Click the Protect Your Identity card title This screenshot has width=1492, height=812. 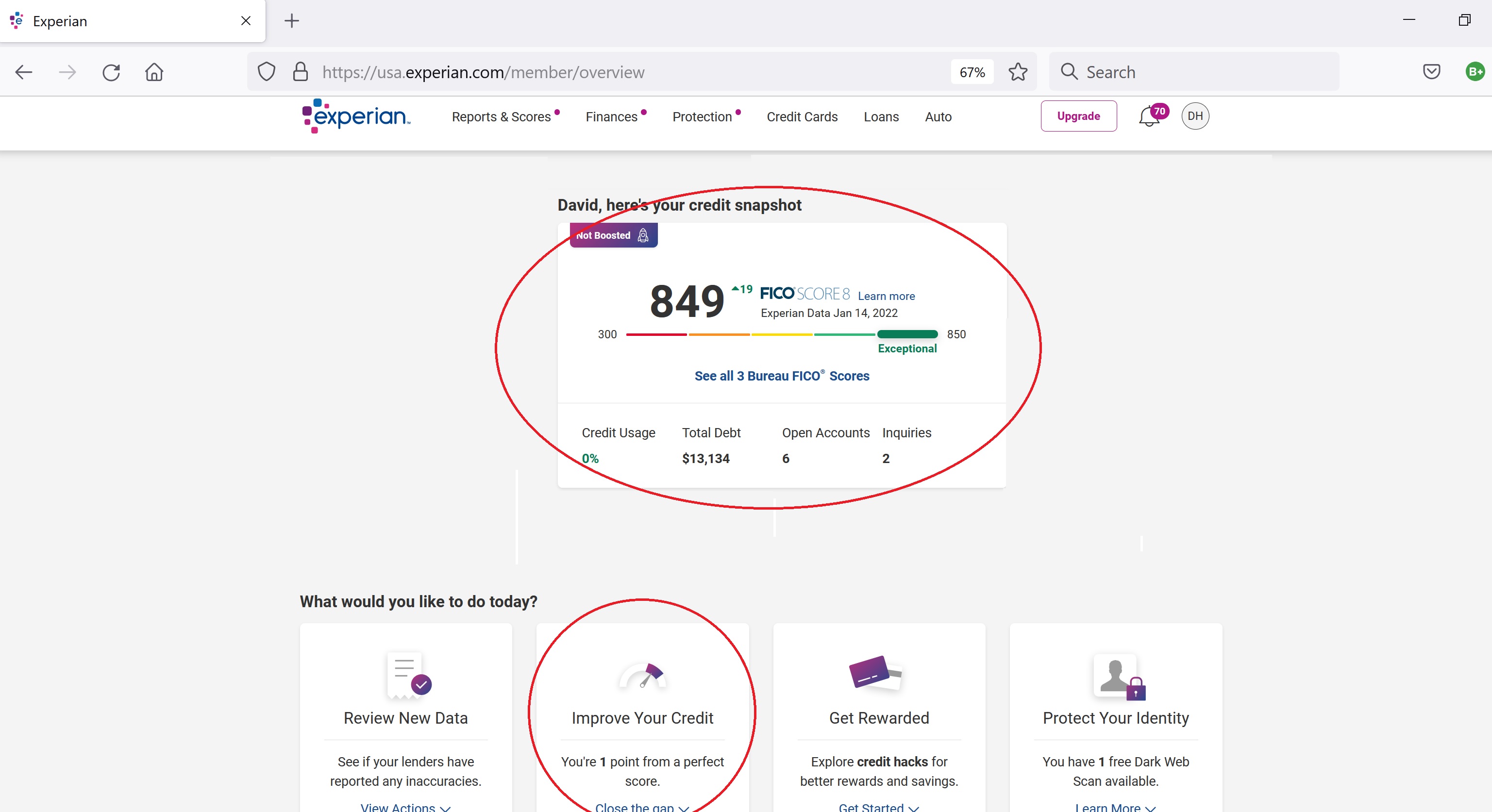[1116, 718]
